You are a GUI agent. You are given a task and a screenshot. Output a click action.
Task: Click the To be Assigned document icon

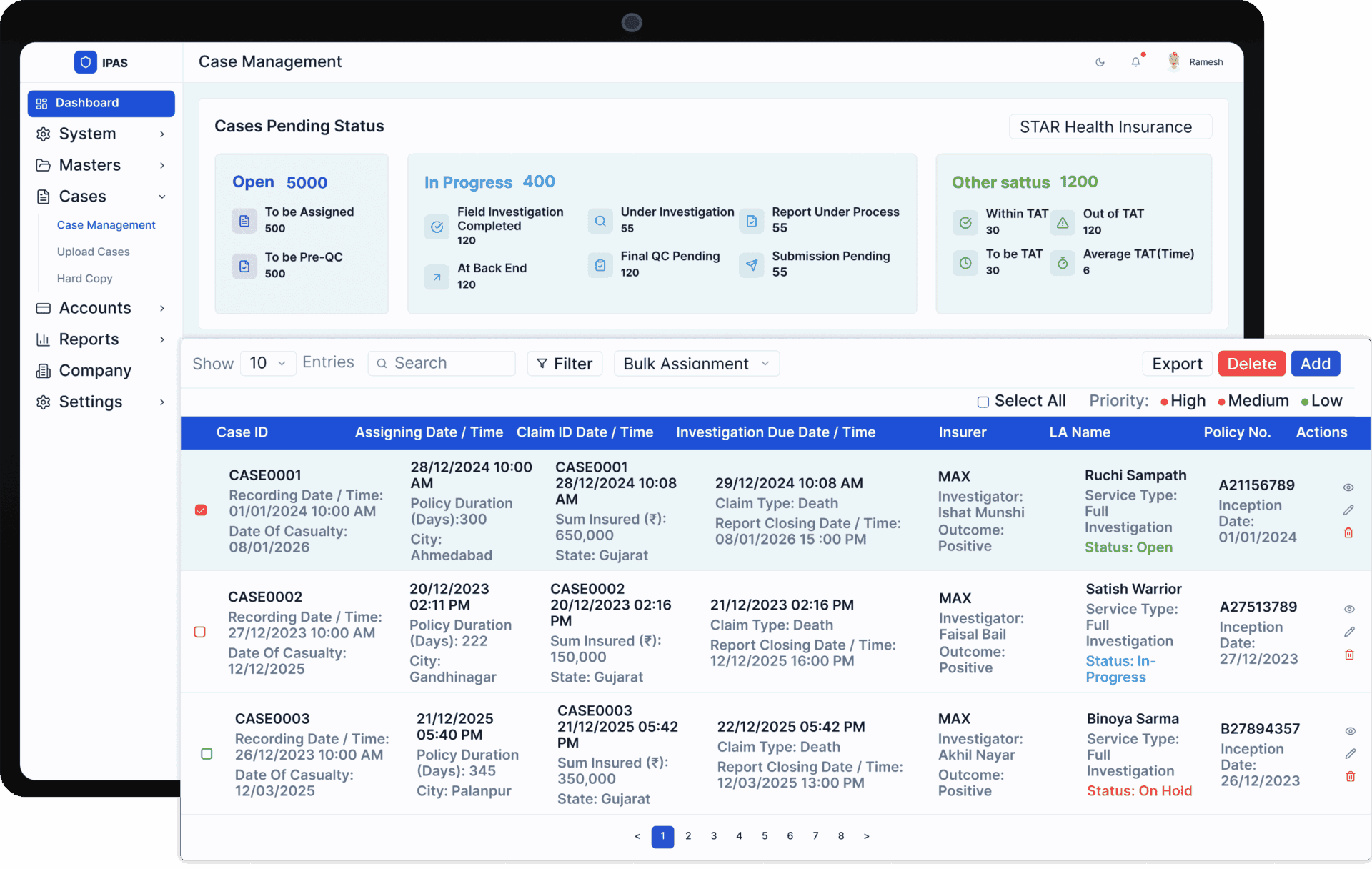[x=244, y=221]
